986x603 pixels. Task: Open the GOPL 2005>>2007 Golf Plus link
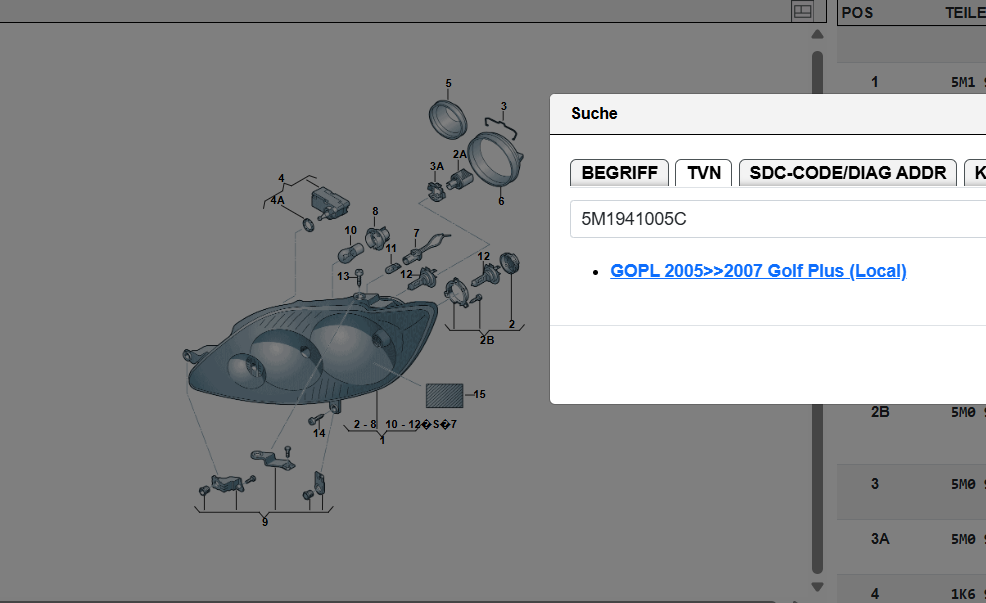tap(758, 271)
